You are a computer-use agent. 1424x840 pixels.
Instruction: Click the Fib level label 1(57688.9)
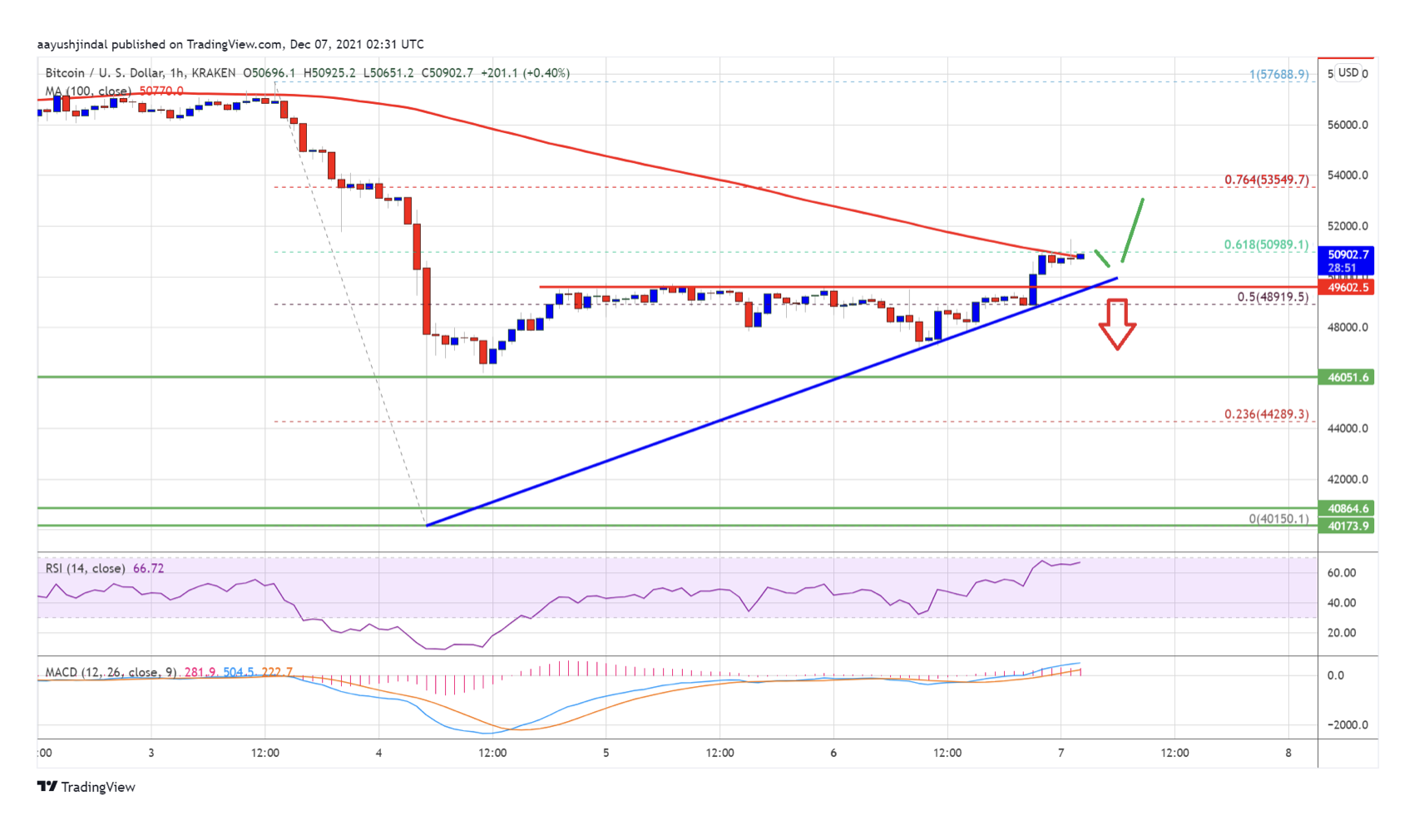tap(1278, 75)
